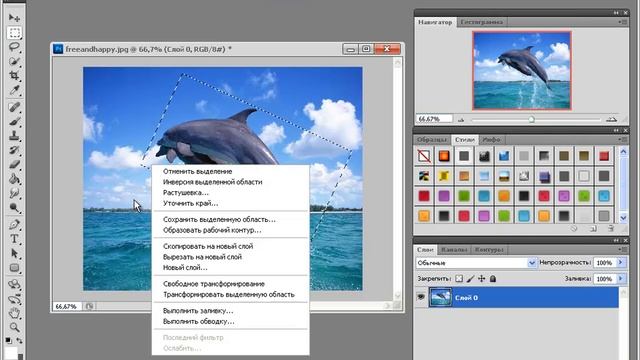Select the Paint Bucket tool
Viewport: 640px width, 360px height.
coord(14,179)
